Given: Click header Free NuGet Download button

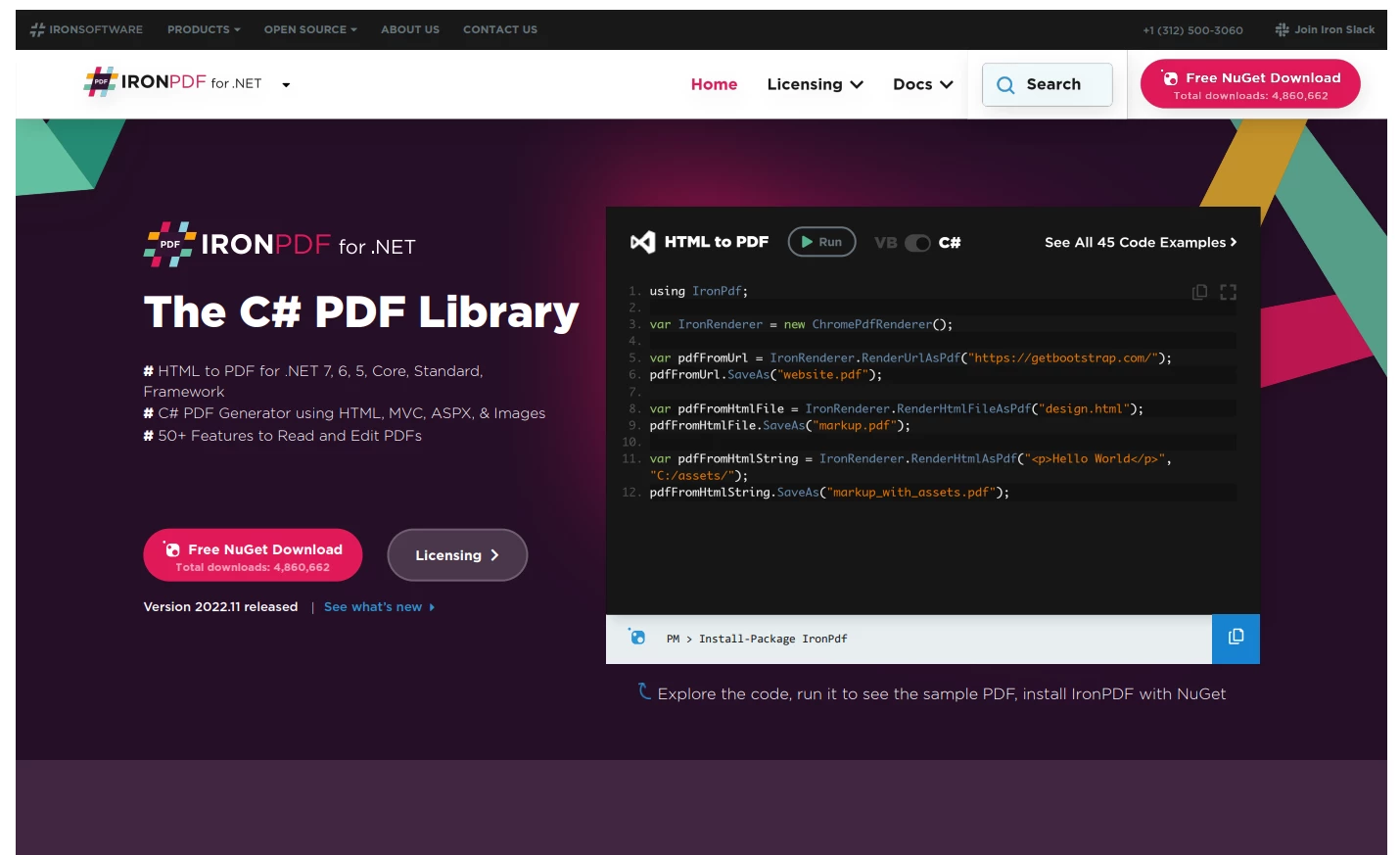Looking at the screenshot, I should click(x=1250, y=84).
